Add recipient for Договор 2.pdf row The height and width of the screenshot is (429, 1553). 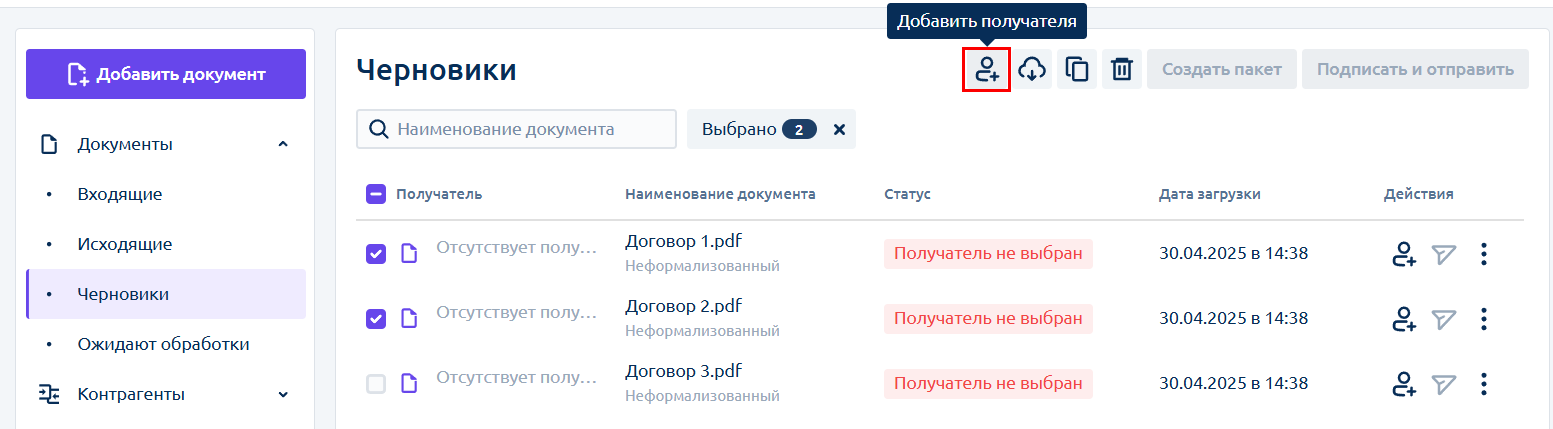pyautogui.click(x=1404, y=319)
